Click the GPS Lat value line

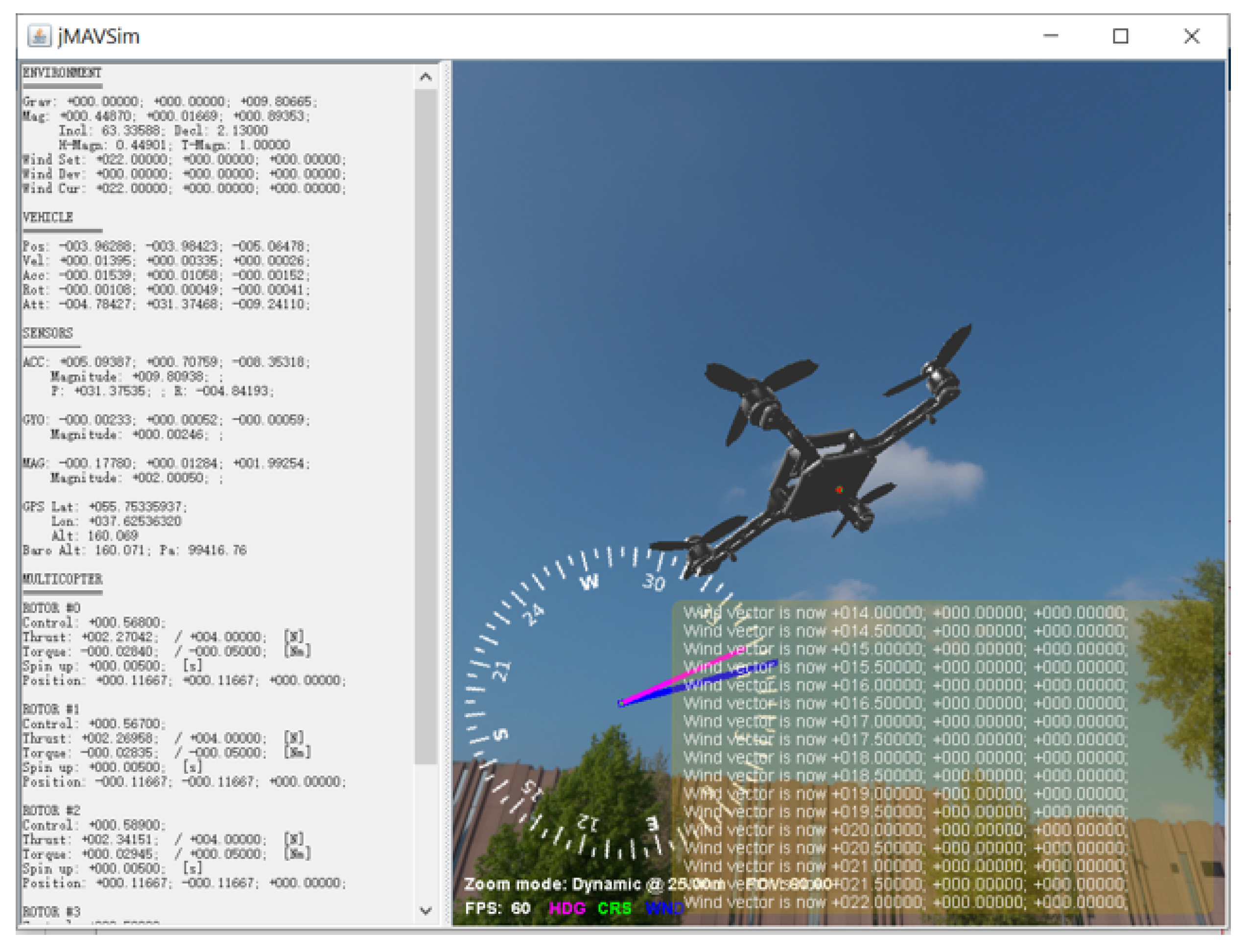tap(105, 506)
